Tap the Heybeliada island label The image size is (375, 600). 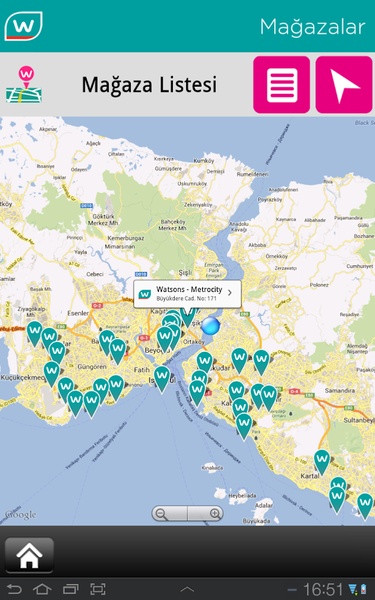[242, 496]
